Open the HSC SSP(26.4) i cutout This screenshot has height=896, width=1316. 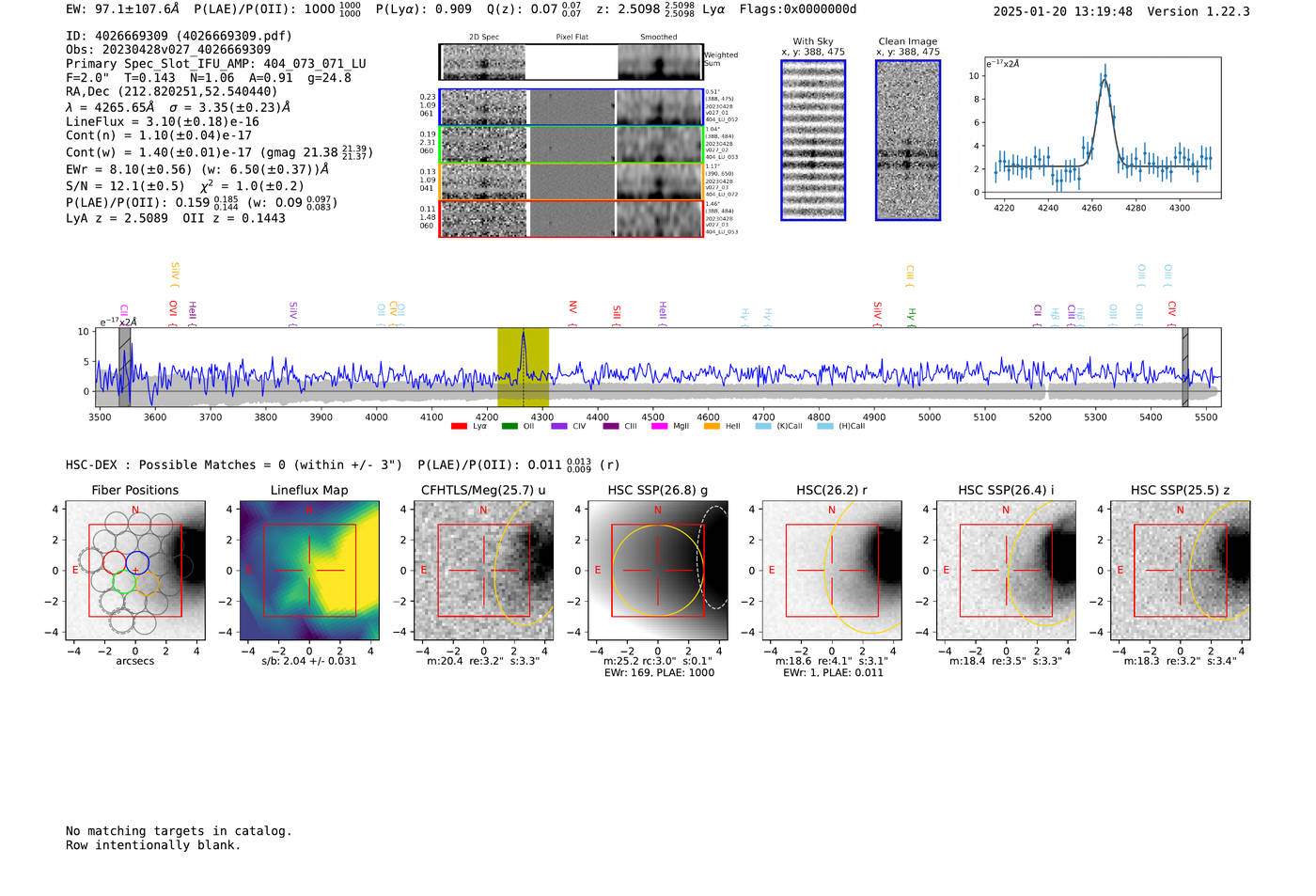(x=1006, y=571)
